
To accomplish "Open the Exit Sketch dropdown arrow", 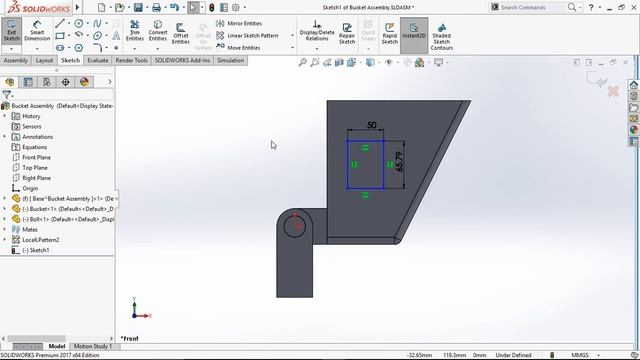I will click(11, 49).
